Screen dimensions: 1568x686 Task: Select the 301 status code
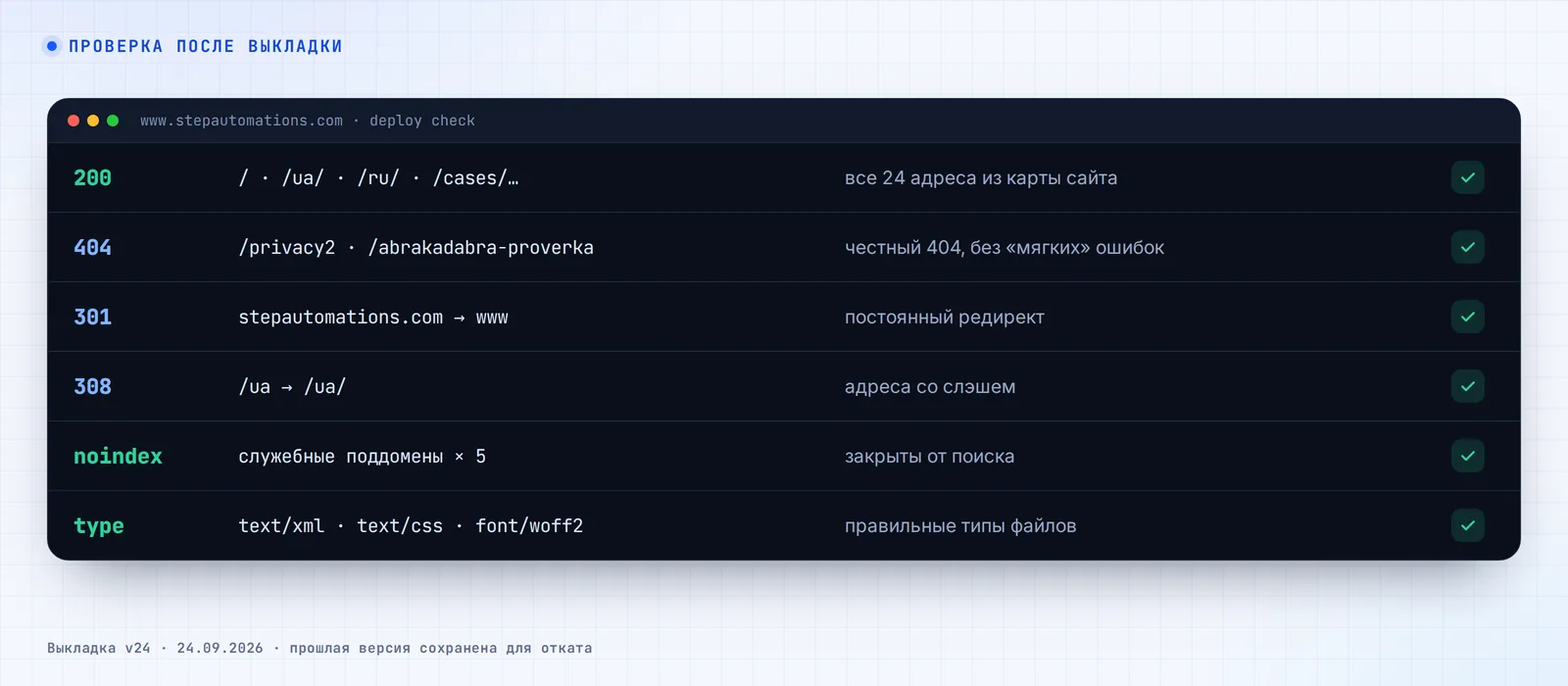coord(93,317)
